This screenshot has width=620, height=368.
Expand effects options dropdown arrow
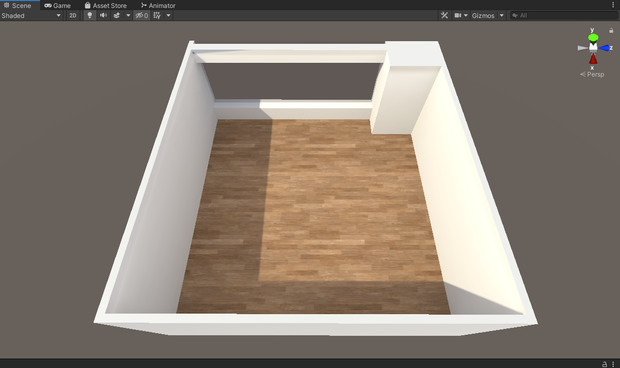click(x=128, y=15)
